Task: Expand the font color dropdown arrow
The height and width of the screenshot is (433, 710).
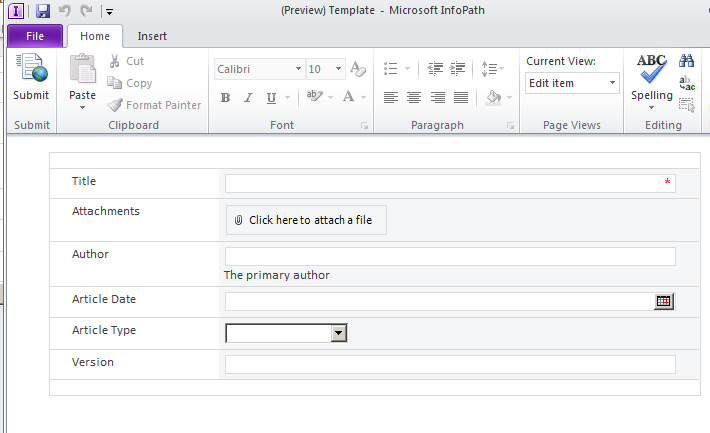Action: (363, 97)
